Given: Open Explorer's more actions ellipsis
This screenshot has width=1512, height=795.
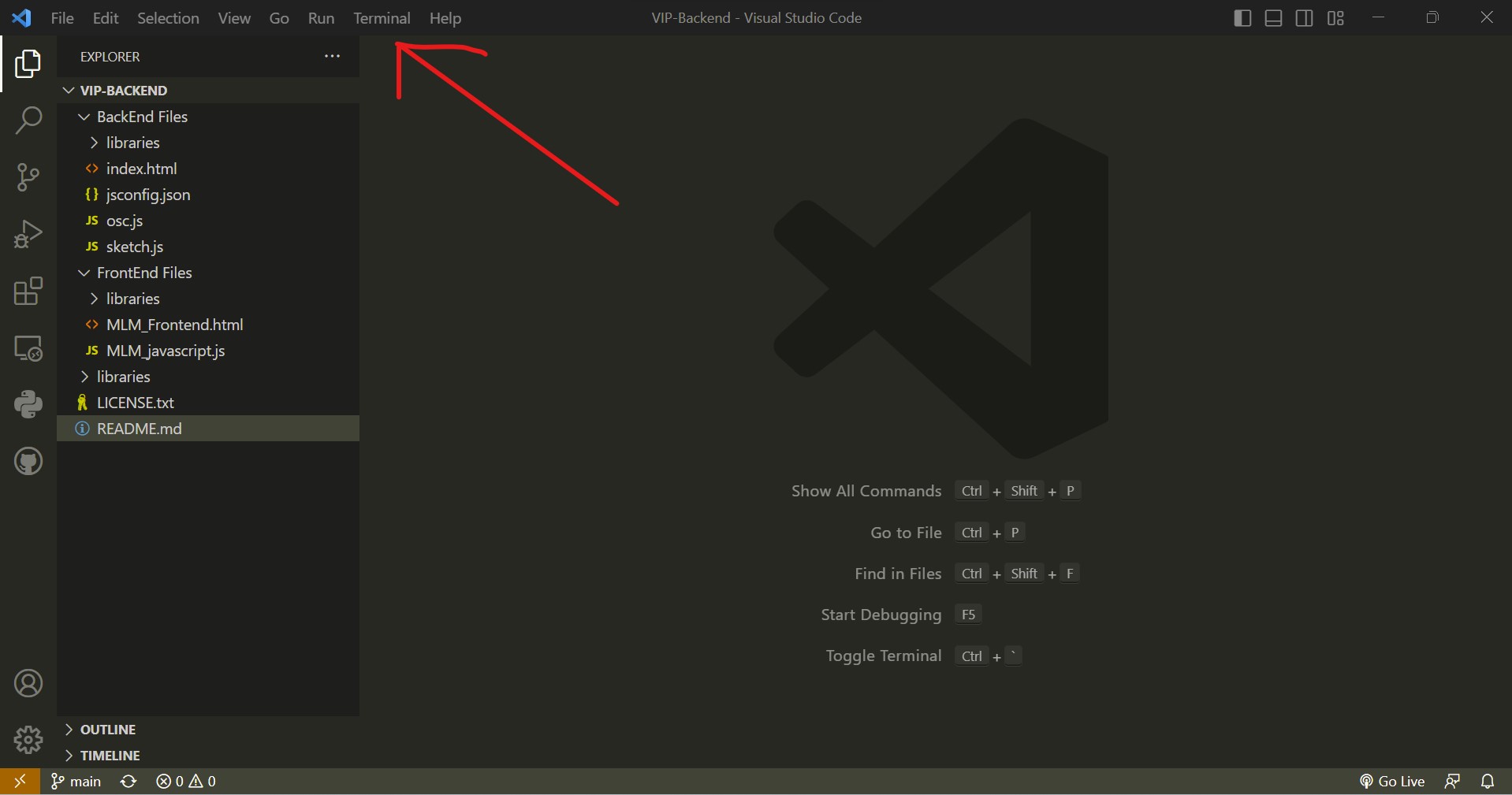Looking at the screenshot, I should coord(333,56).
